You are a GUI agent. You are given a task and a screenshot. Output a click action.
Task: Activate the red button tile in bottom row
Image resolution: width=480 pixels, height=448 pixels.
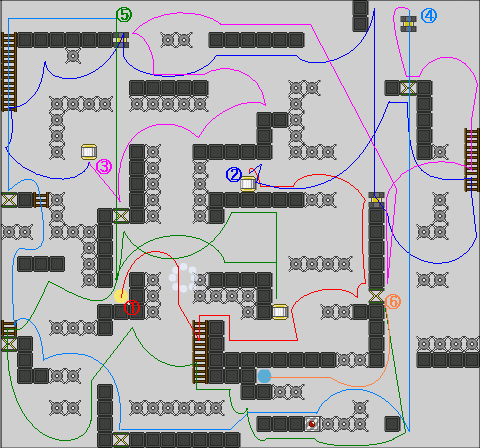pos(312,424)
